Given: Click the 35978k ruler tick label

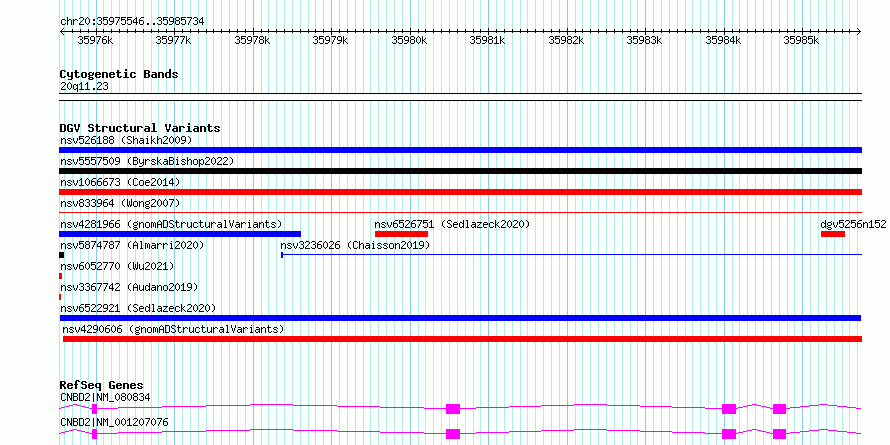Looking at the screenshot, I should point(252,40).
